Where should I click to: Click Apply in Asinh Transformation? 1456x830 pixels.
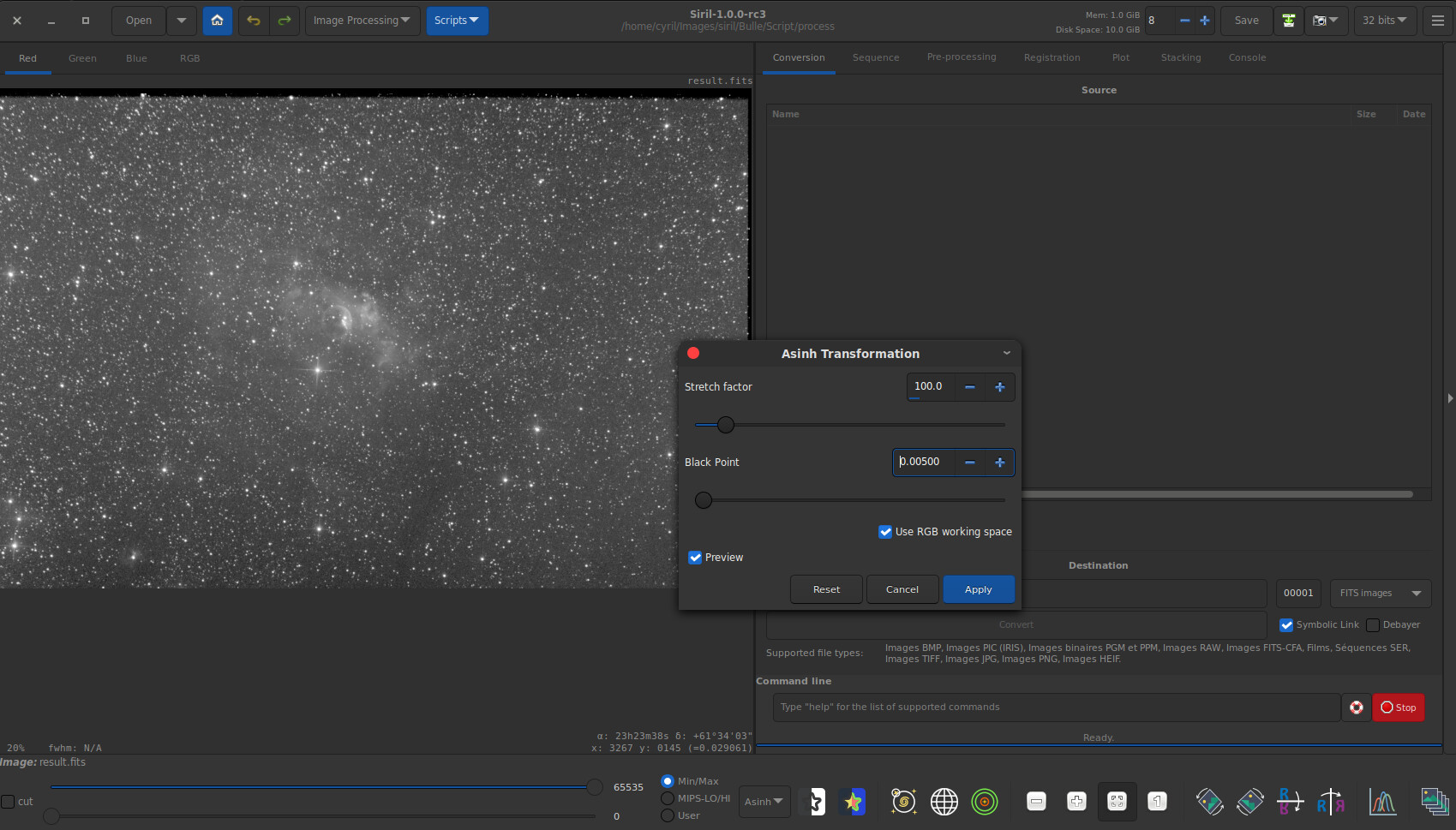point(978,589)
